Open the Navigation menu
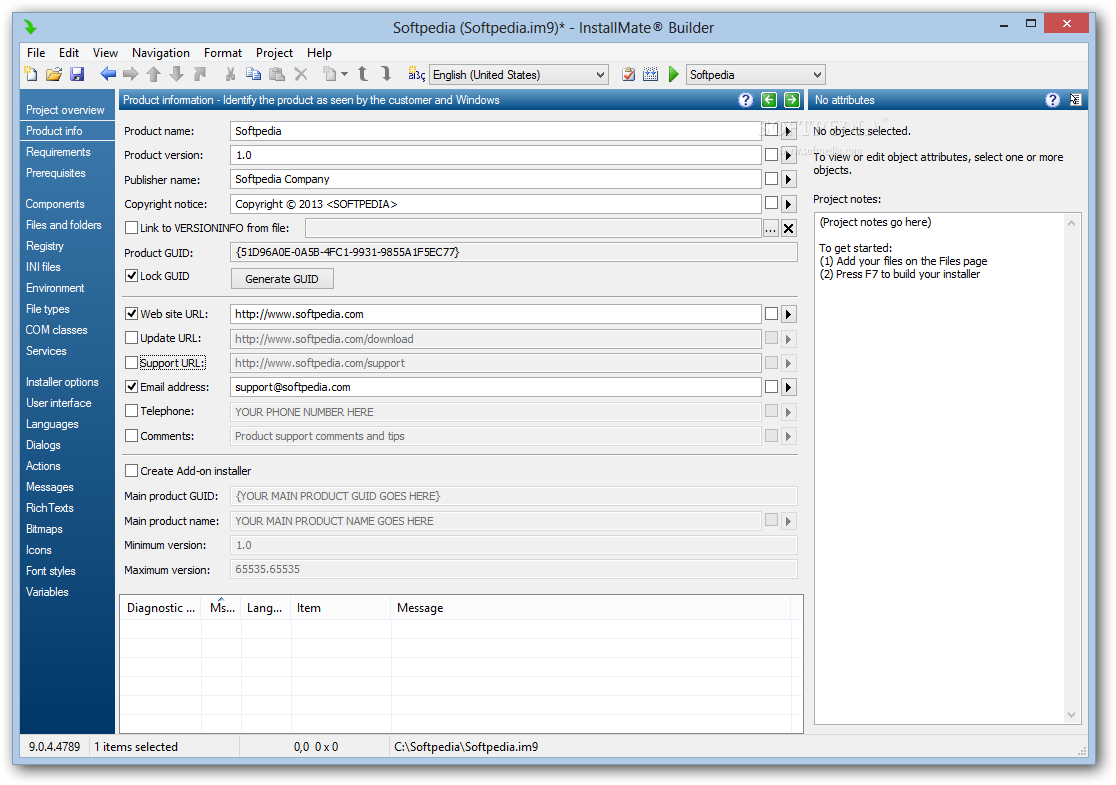 point(160,53)
